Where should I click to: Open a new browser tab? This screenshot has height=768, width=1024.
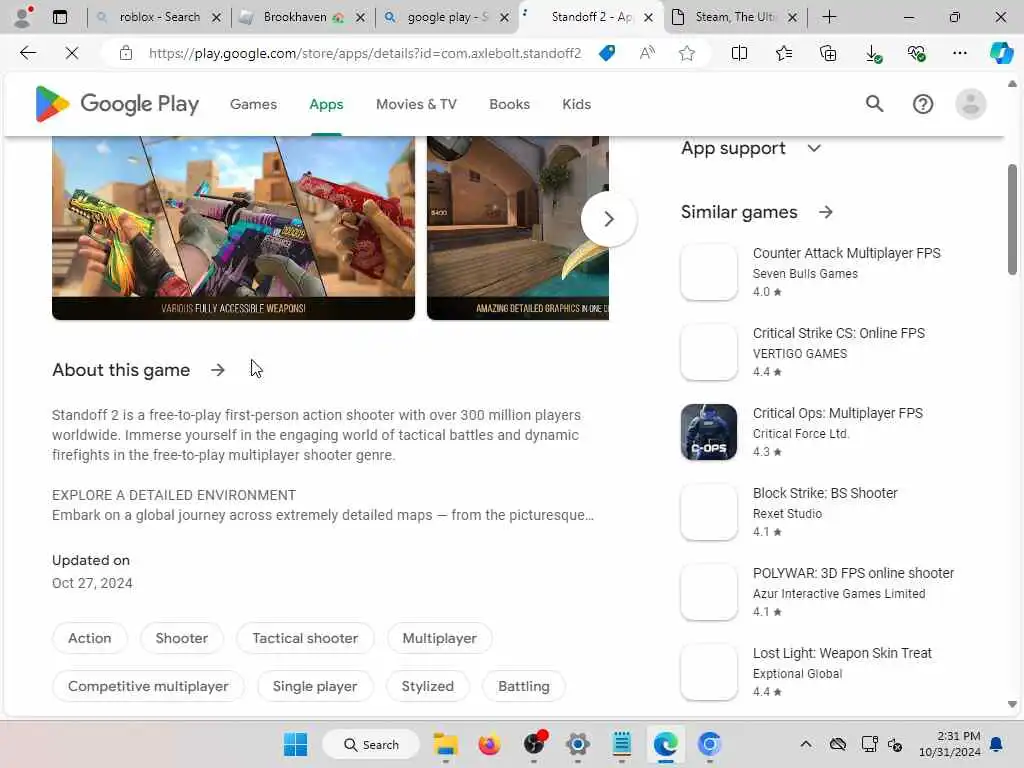[x=829, y=17]
